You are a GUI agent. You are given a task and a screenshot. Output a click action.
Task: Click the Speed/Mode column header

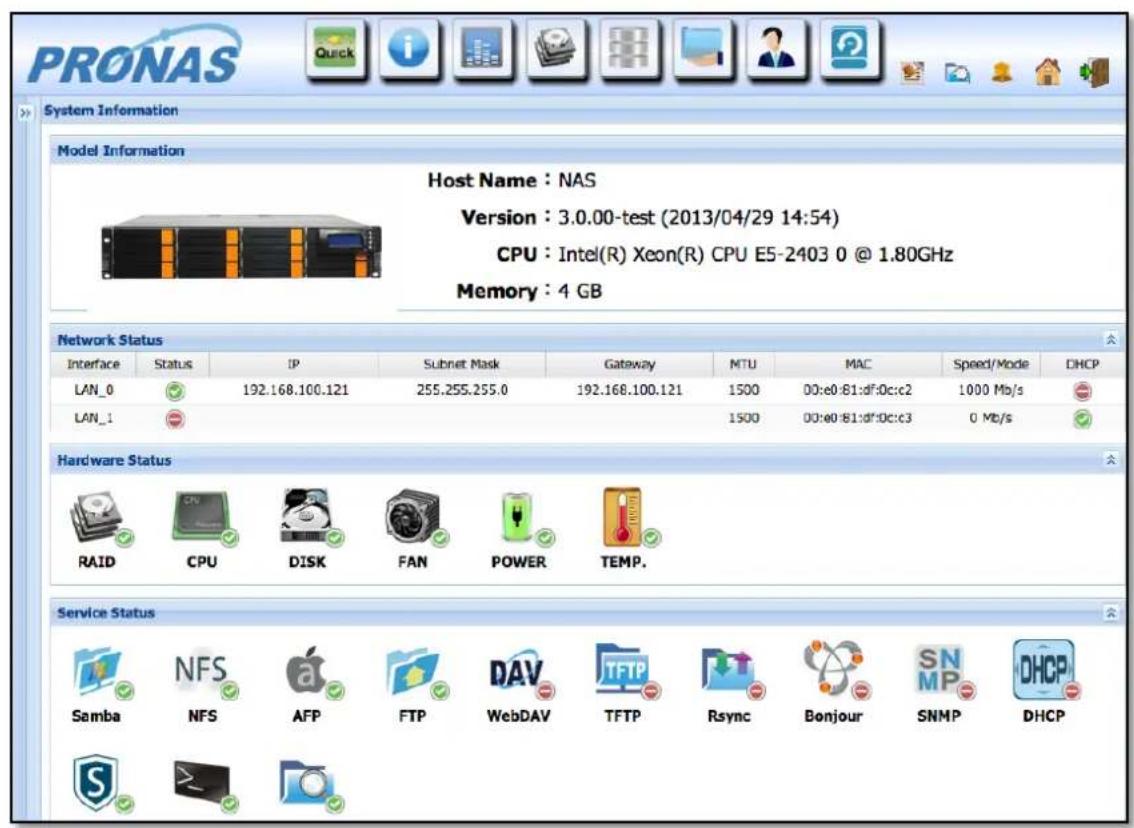(x=991, y=364)
